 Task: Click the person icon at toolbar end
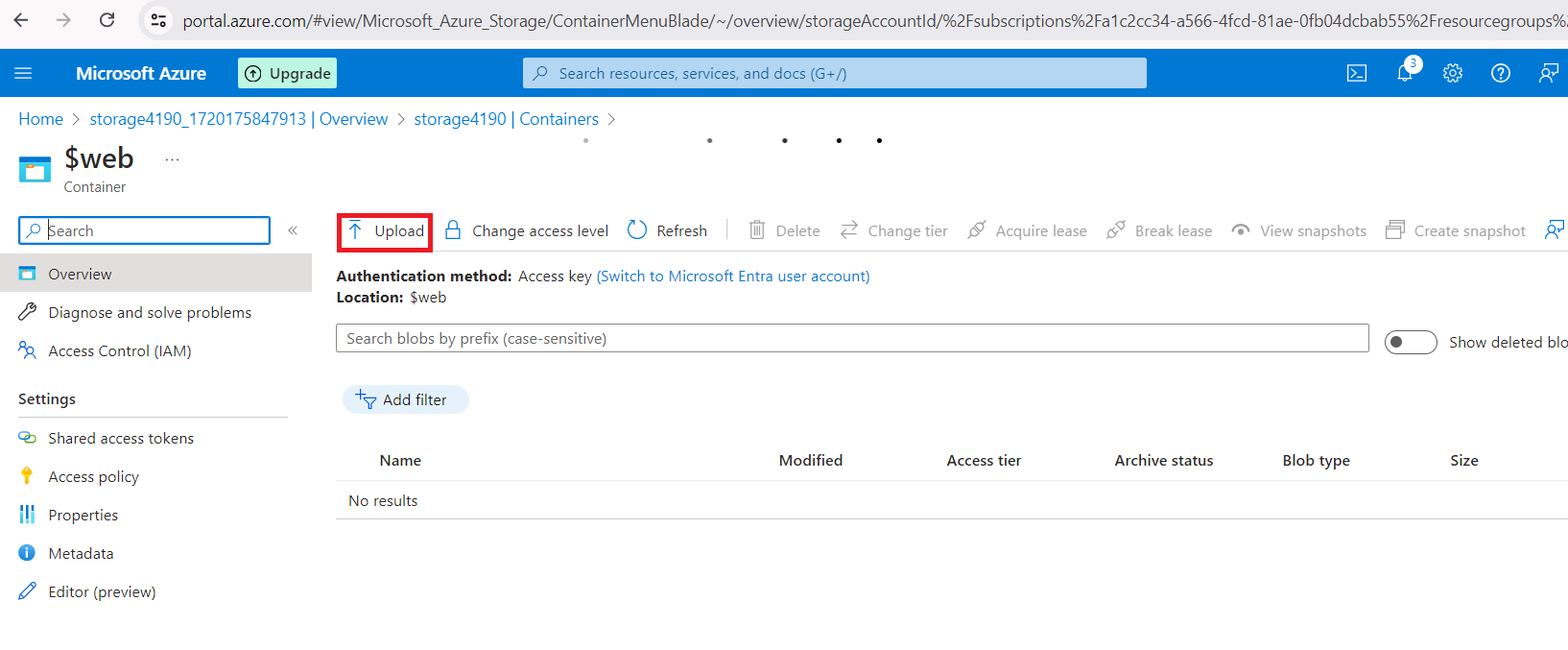pos(1555,230)
